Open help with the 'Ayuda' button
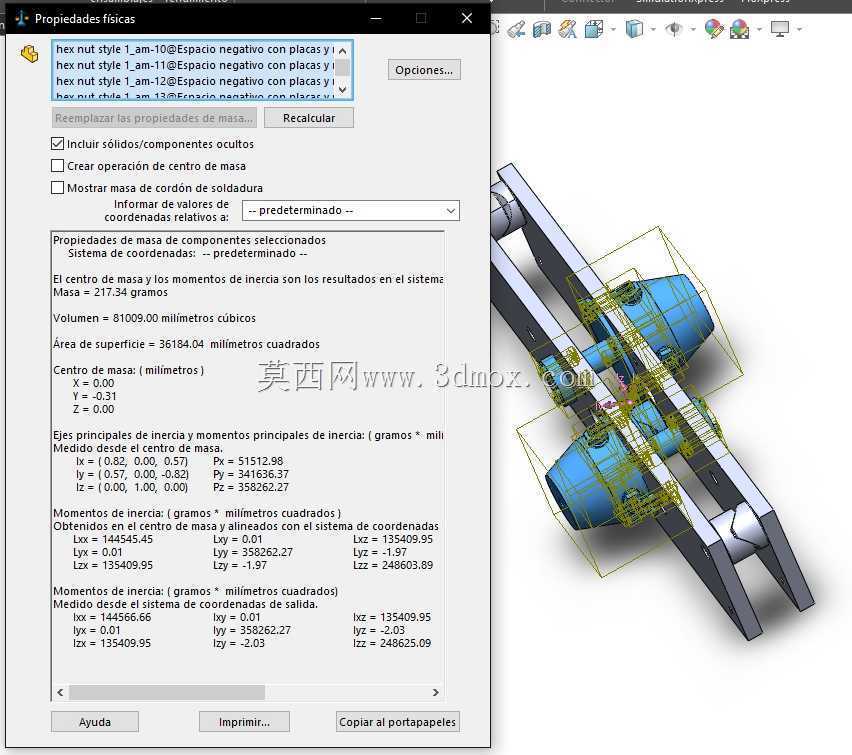Viewport: 852px width, 755px height. pyautogui.click(x=95, y=722)
